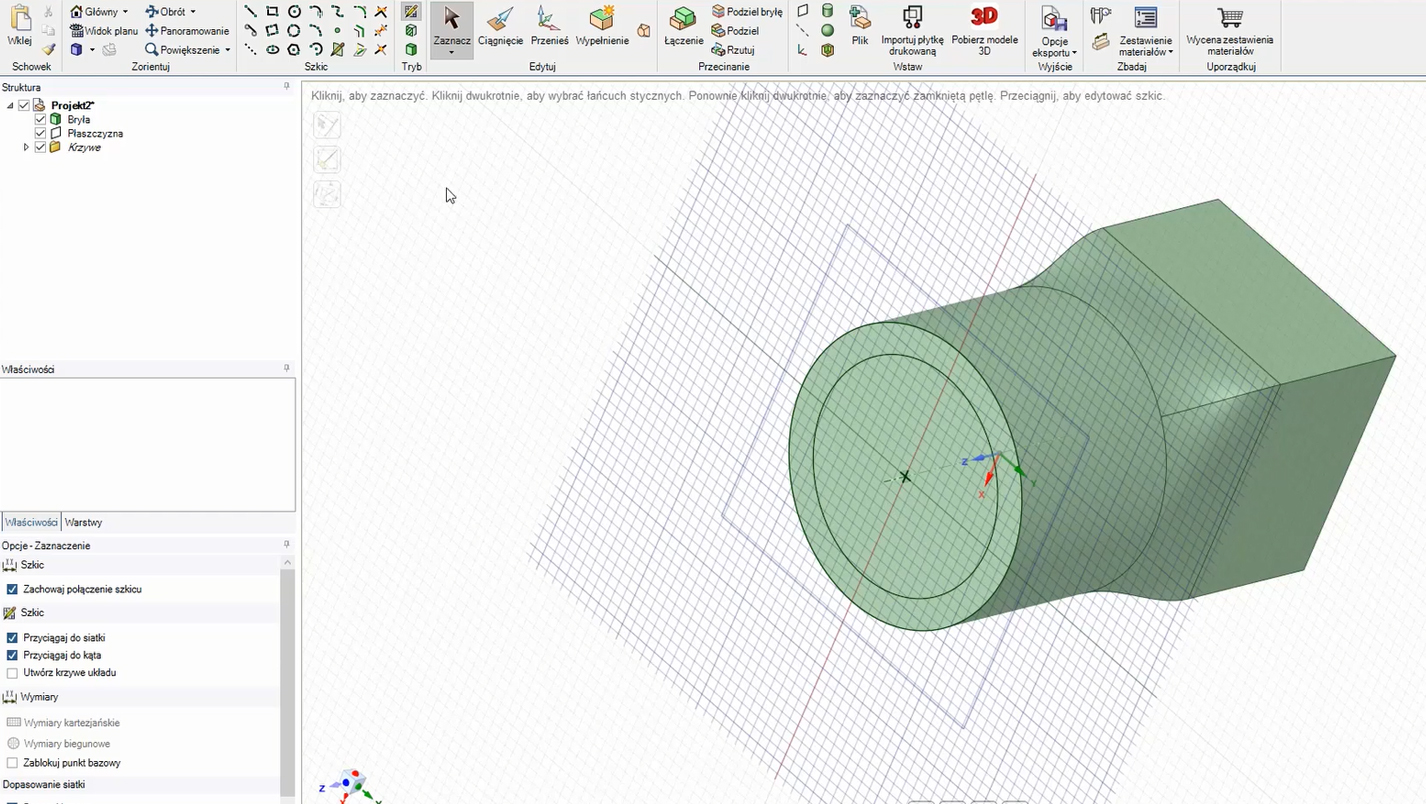Uncheck Zachowaj połączenie szkicu

coord(13,590)
